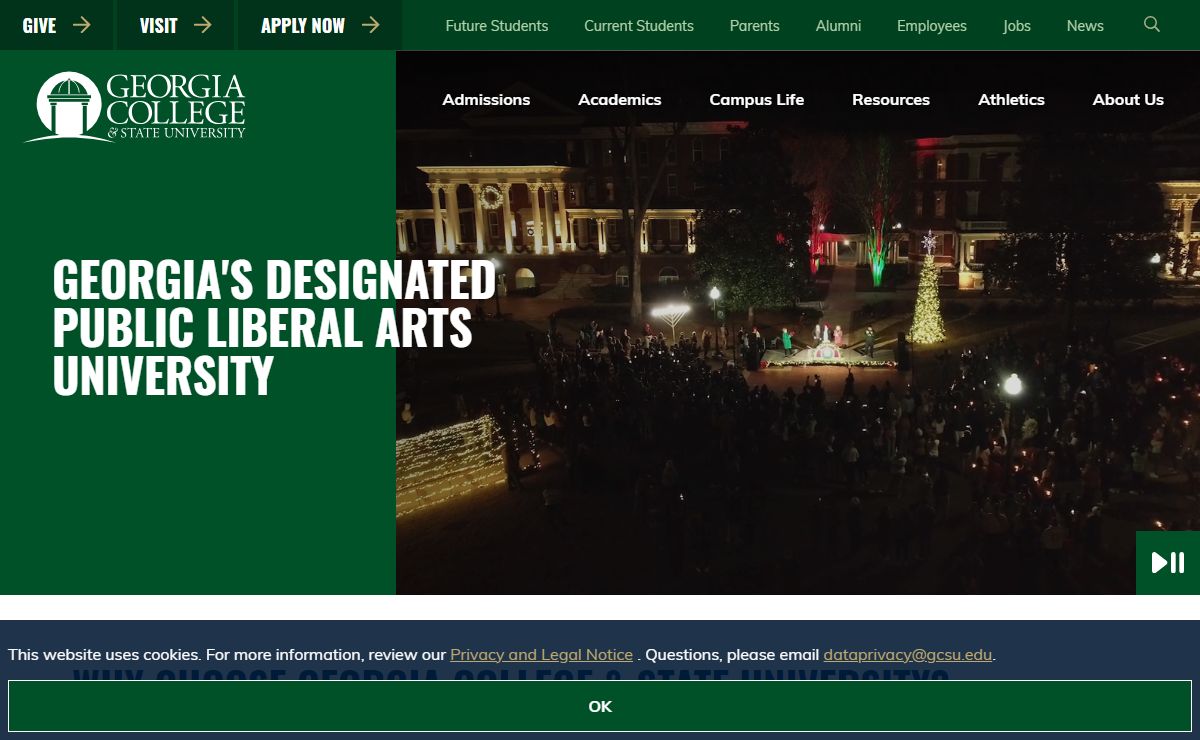This screenshot has width=1200, height=740.
Task: Click the dataprivacy@gcsu.edu email link
Action: pos(908,654)
